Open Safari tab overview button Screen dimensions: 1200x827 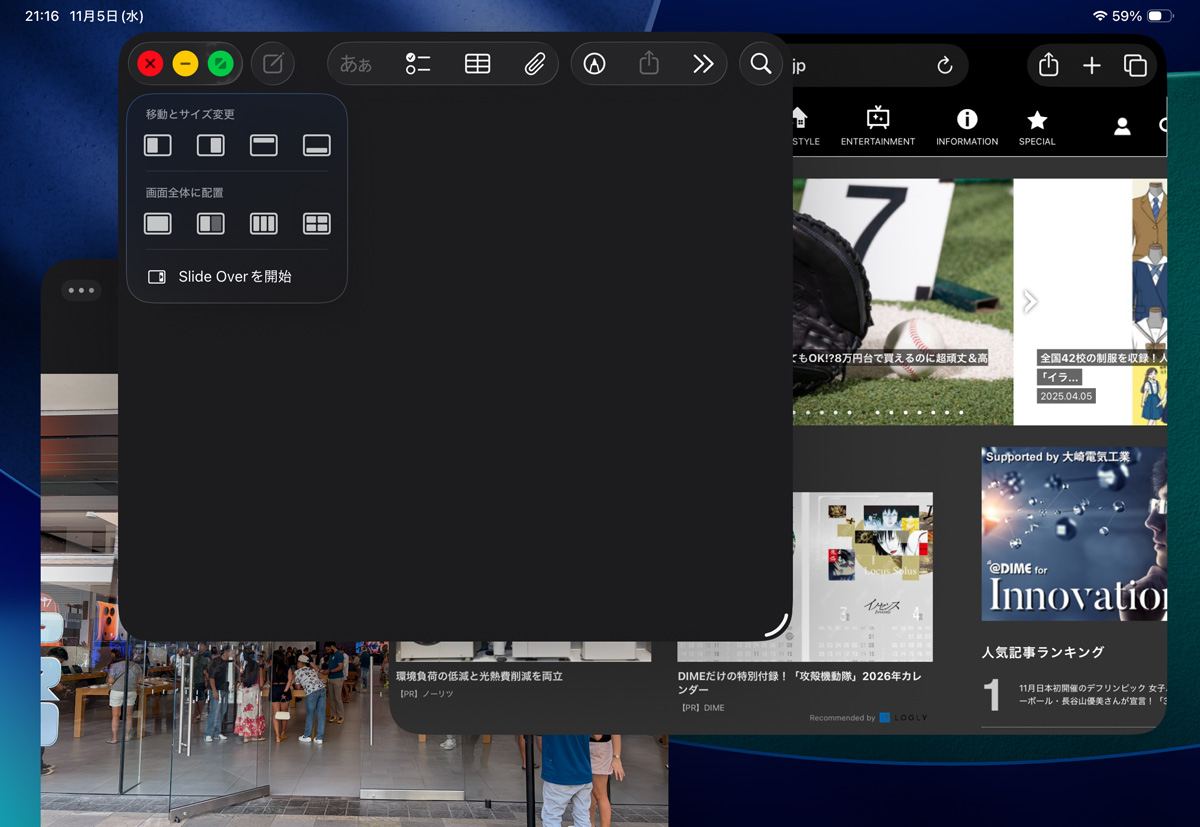(1135, 66)
